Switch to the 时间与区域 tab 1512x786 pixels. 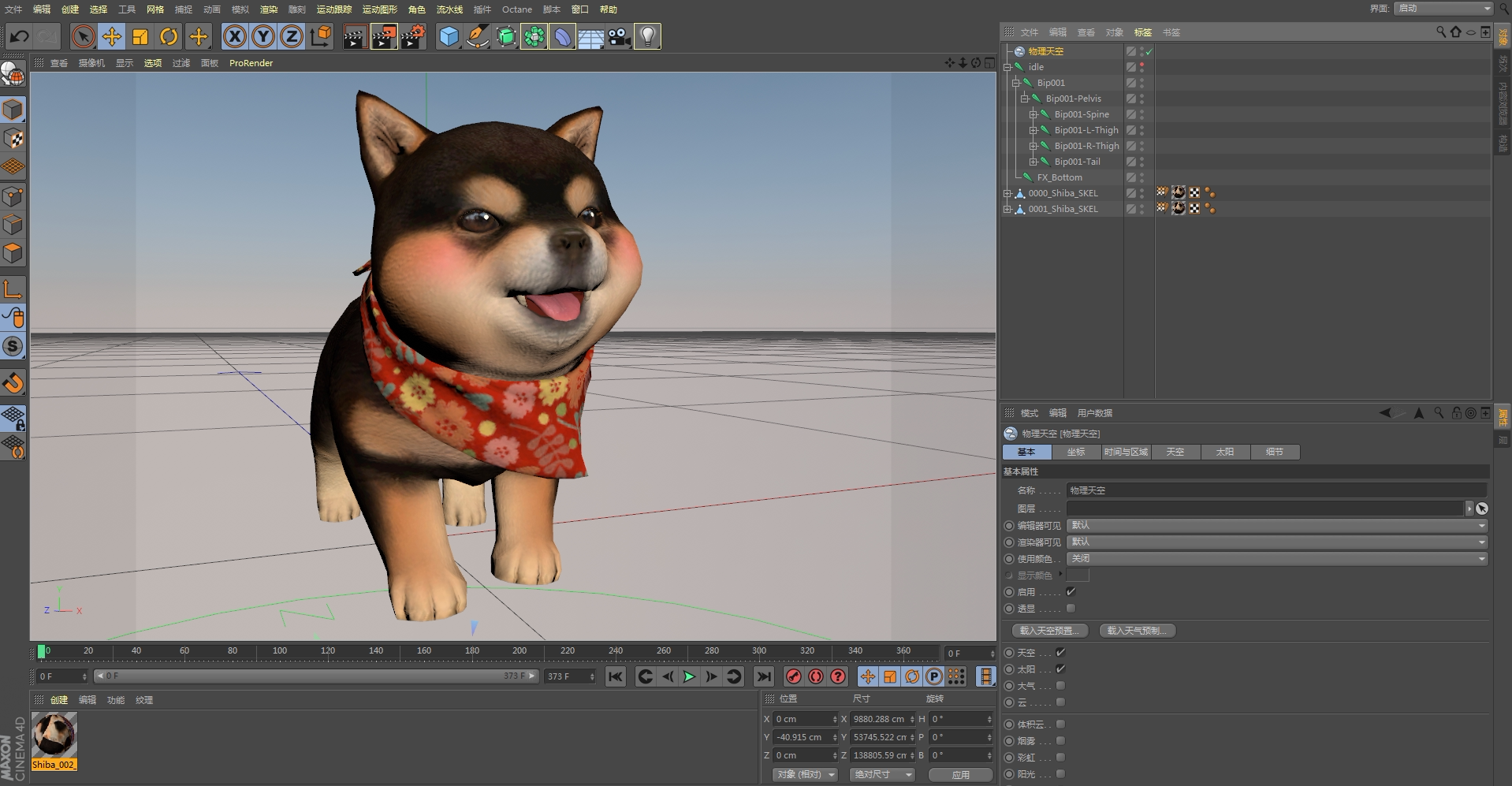click(1126, 452)
